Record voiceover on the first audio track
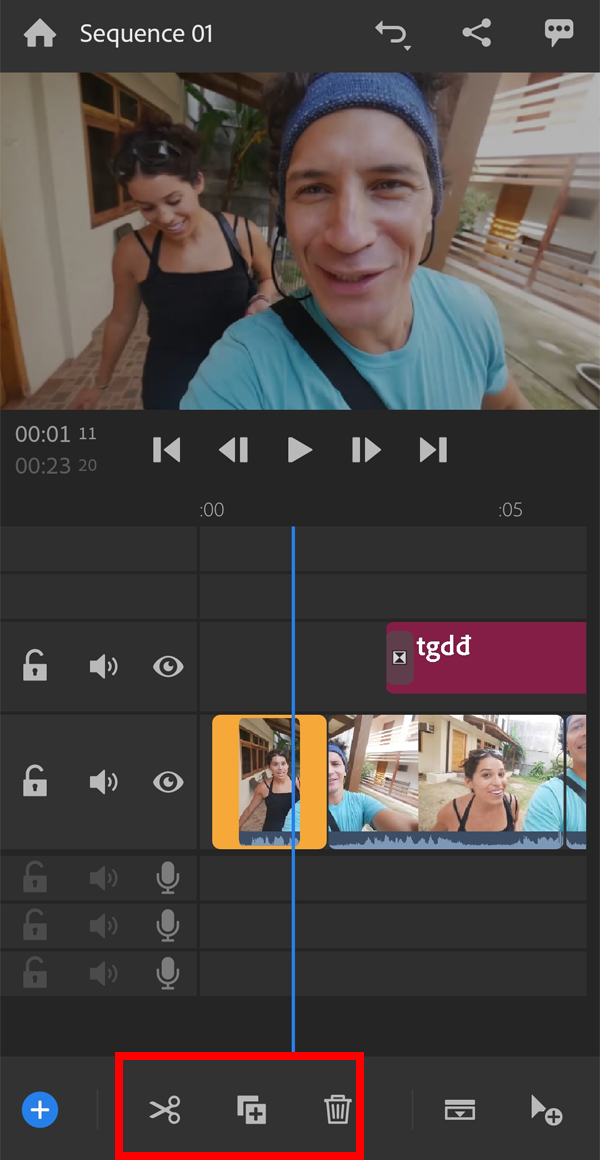600x1160 pixels. point(168,878)
